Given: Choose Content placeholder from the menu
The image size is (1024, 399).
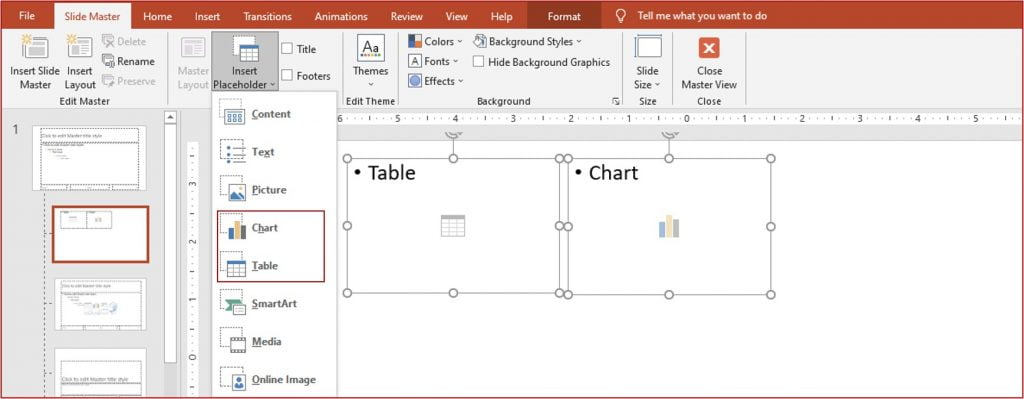Looking at the screenshot, I should [274, 114].
